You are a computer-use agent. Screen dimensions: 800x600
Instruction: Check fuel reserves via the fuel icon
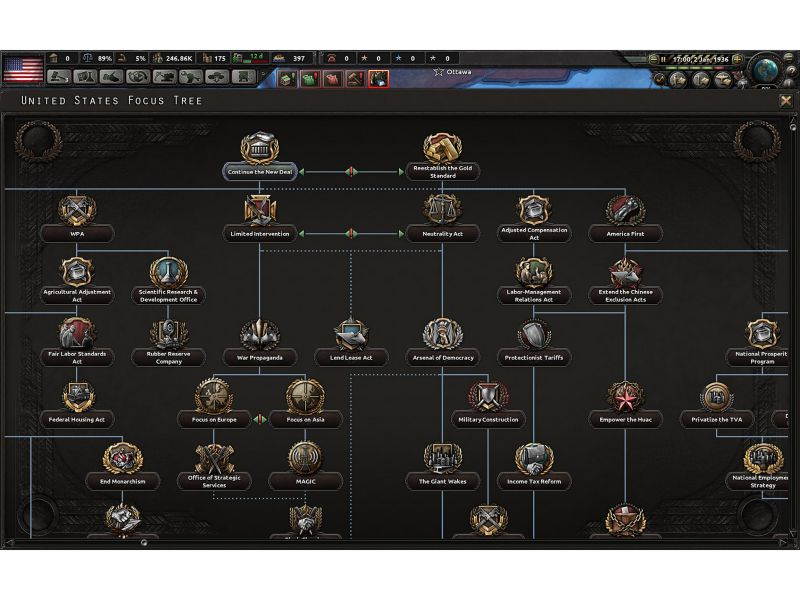[x=238, y=57]
